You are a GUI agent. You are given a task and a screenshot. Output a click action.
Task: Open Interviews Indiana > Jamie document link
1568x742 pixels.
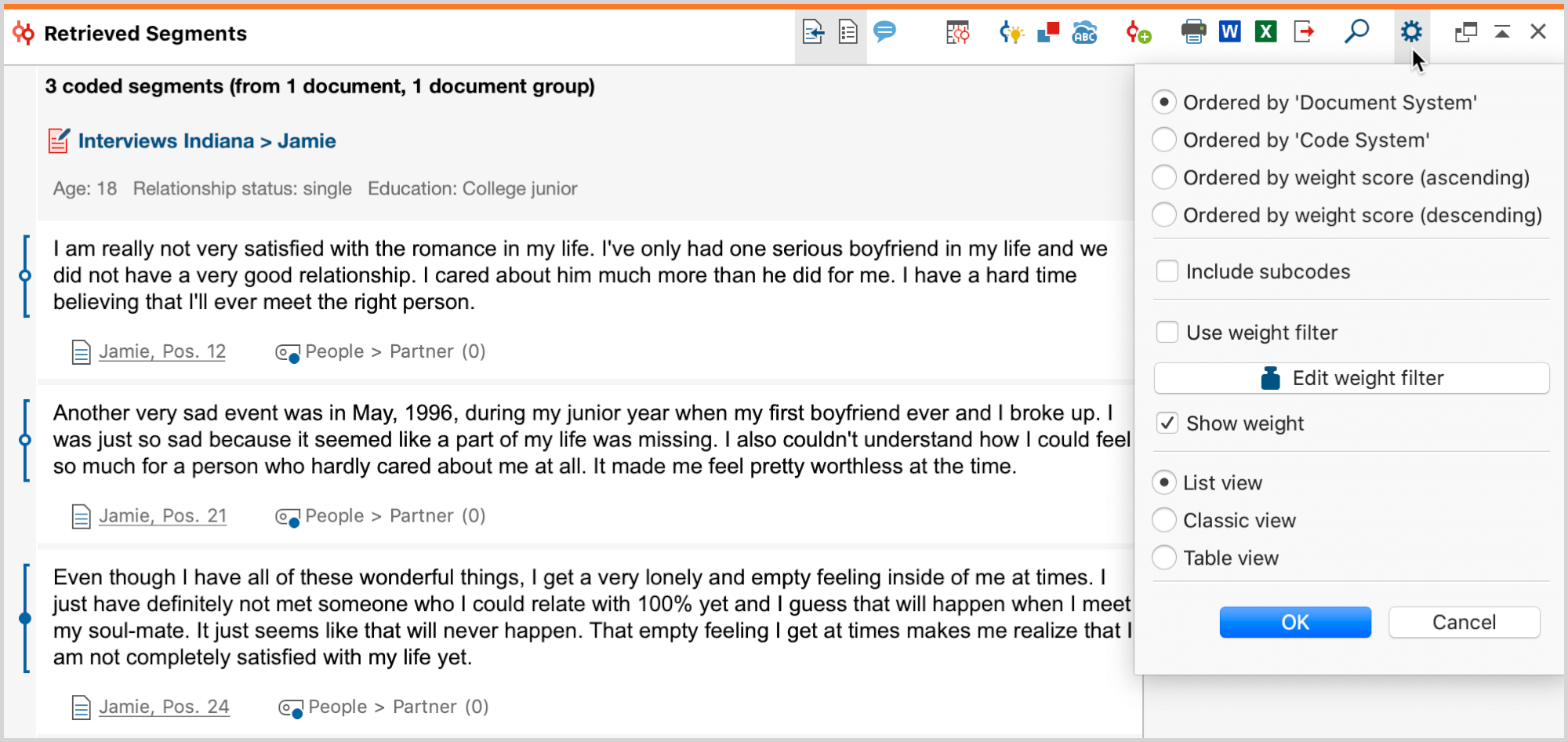(x=207, y=141)
